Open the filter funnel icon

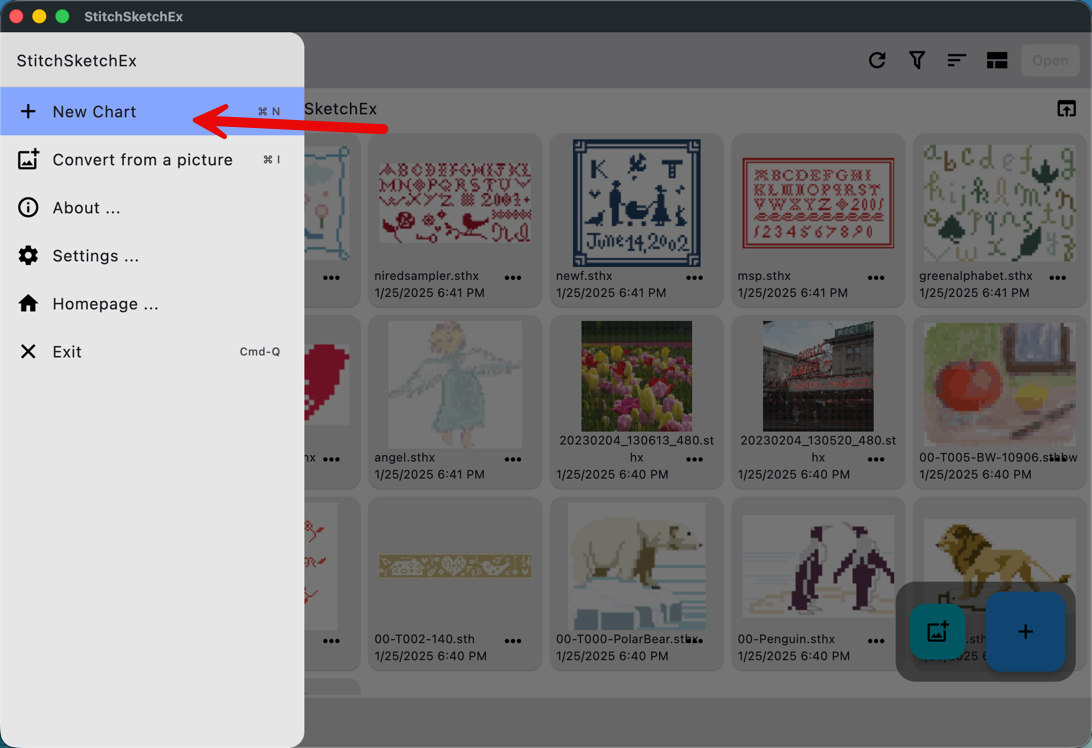tap(917, 61)
